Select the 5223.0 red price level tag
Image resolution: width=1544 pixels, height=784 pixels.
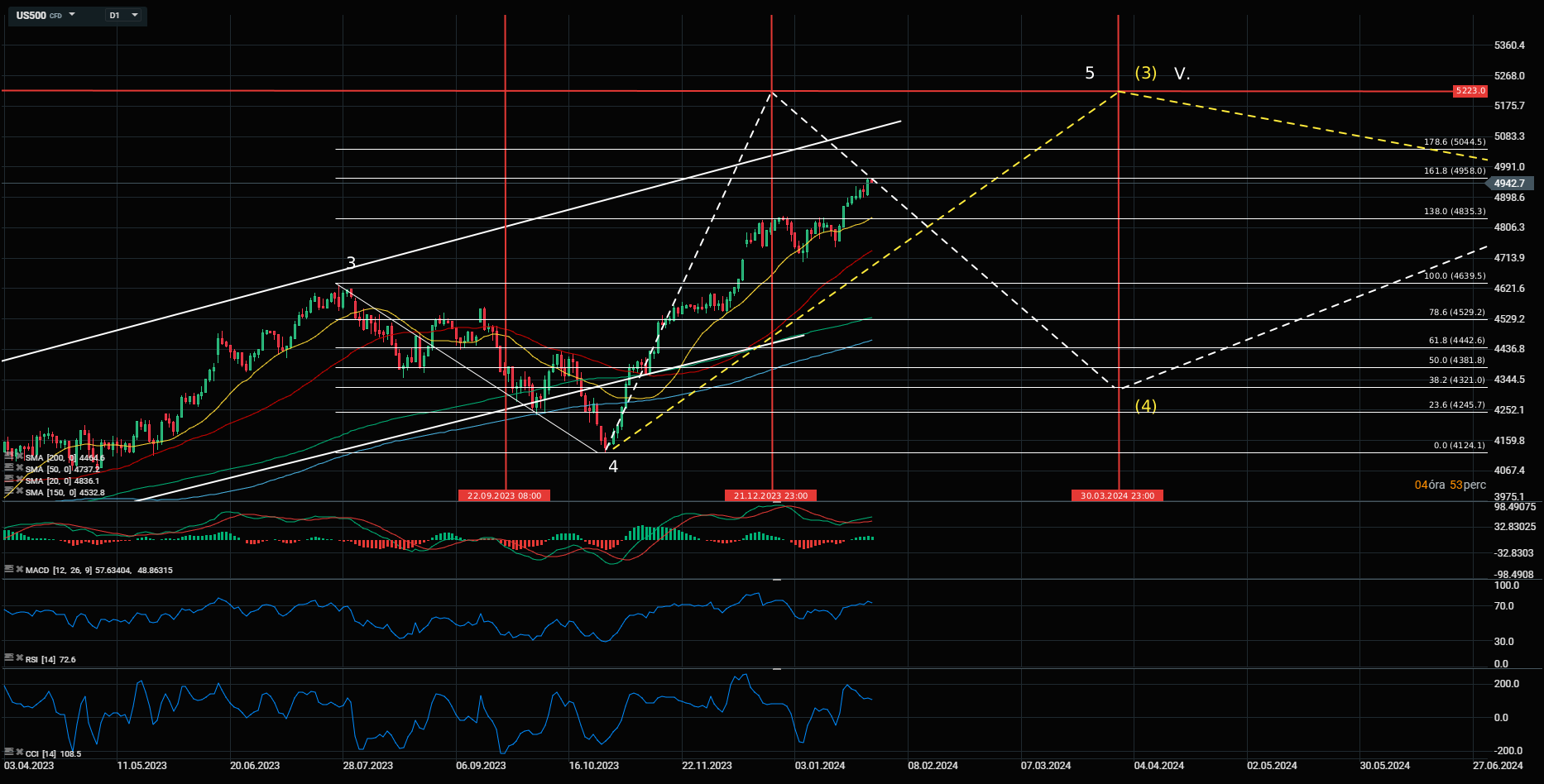pos(1470,90)
